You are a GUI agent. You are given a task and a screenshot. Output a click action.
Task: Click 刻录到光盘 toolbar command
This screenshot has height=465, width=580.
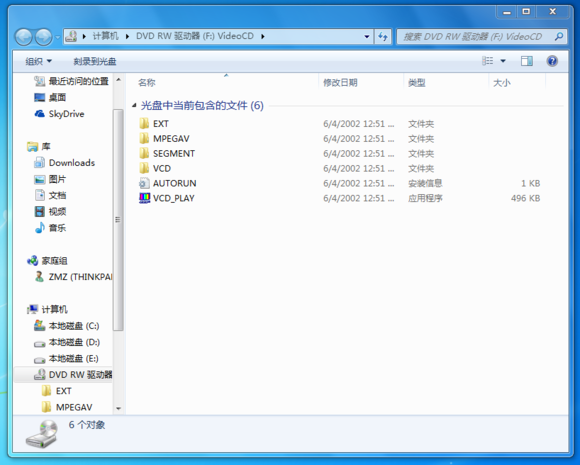(x=95, y=61)
